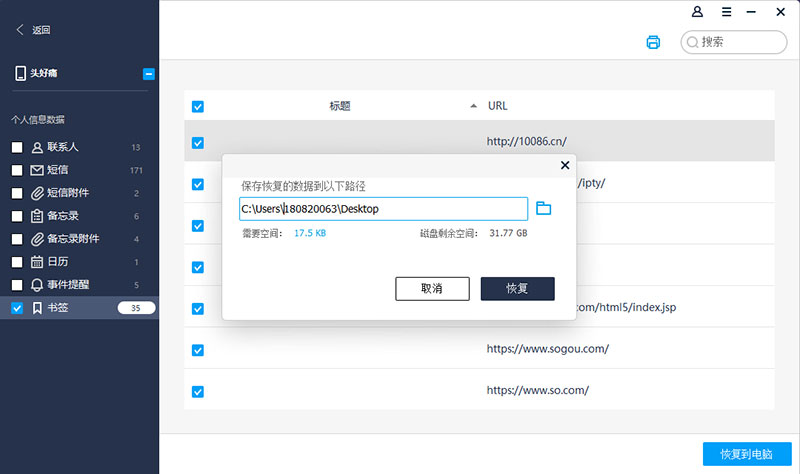The width and height of the screenshot is (800, 474).
Task: Click 恢复到电脑 button at bottom
Action: click(x=745, y=453)
